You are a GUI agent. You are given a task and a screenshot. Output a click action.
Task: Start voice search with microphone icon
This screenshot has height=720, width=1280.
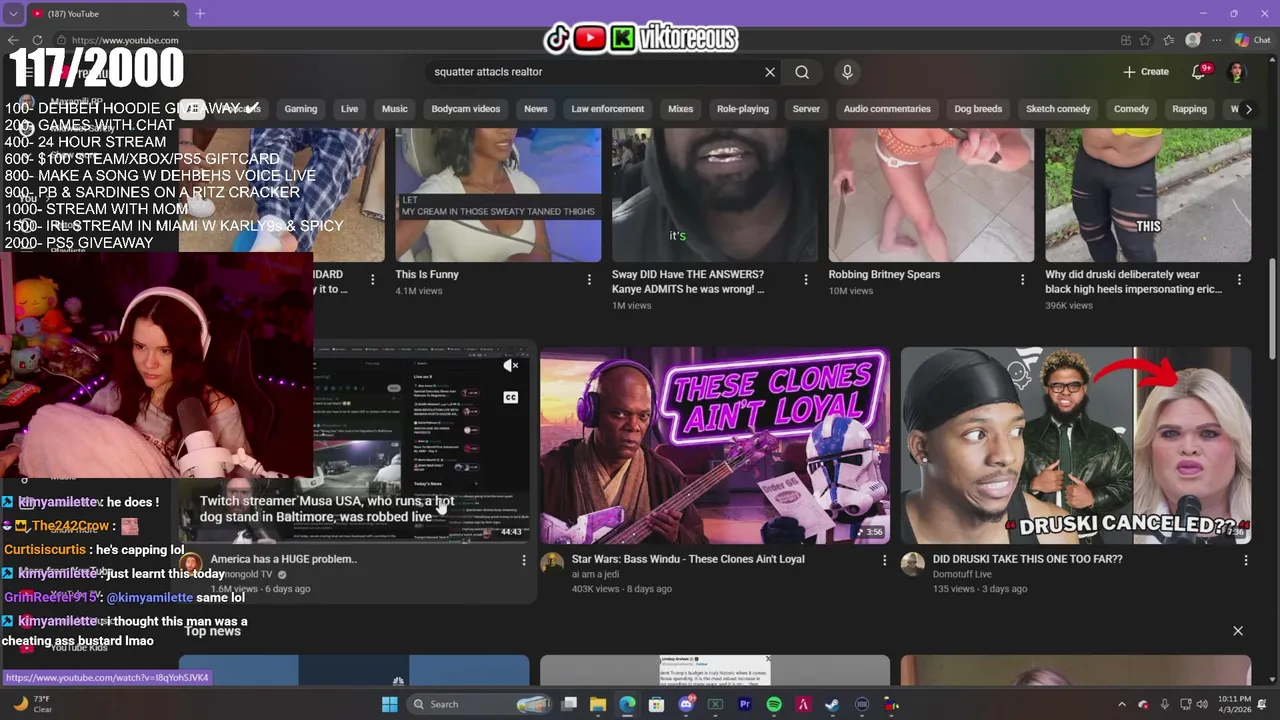pyautogui.click(x=847, y=72)
